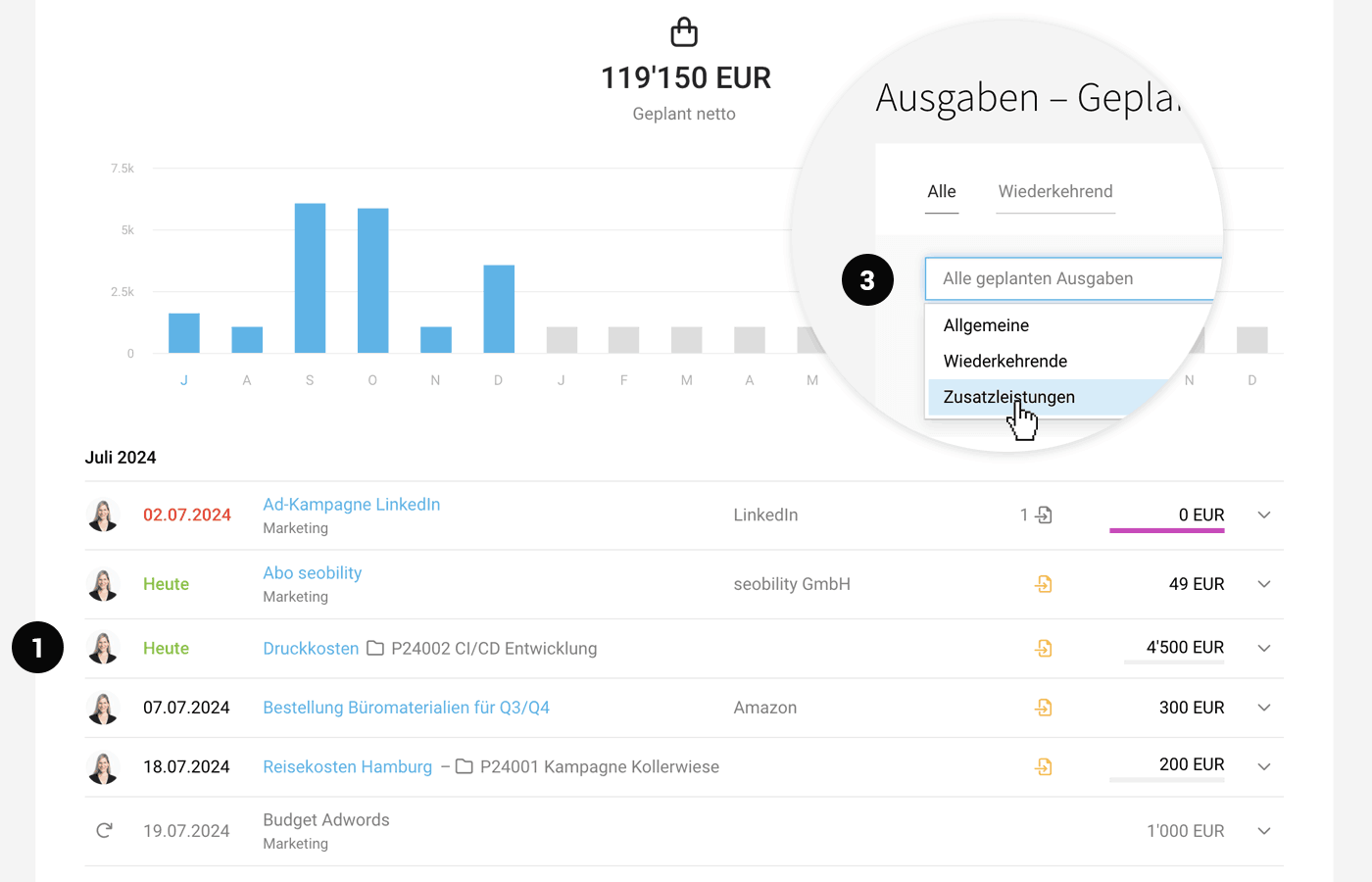Click the avatar in the Bestellung Büromaterialien row
Viewport: 1372px width, 882px height.
pyautogui.click(x=103, y=708)
